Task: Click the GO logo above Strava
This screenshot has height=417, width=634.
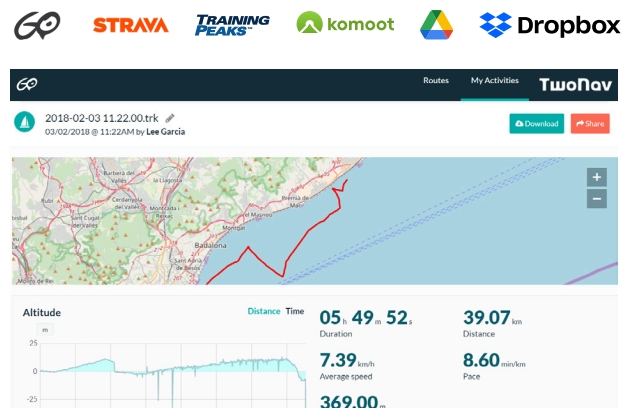Action: (37, 25)
